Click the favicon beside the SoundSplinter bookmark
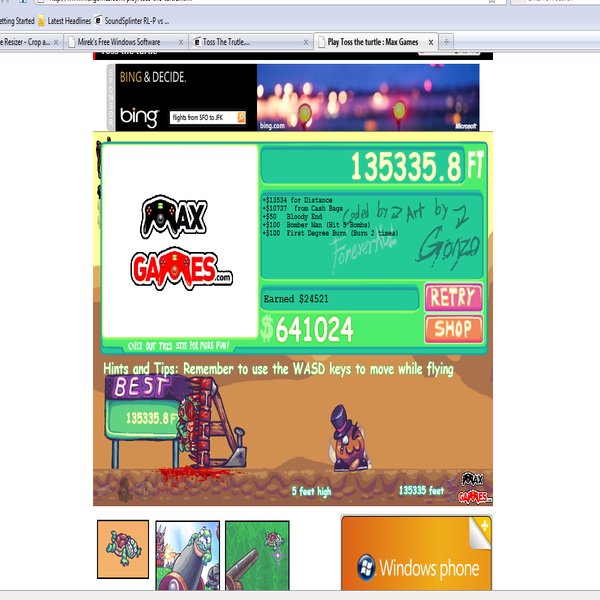Image resolution: width=600 pixels, height=600 pixels. pos(98,20)
